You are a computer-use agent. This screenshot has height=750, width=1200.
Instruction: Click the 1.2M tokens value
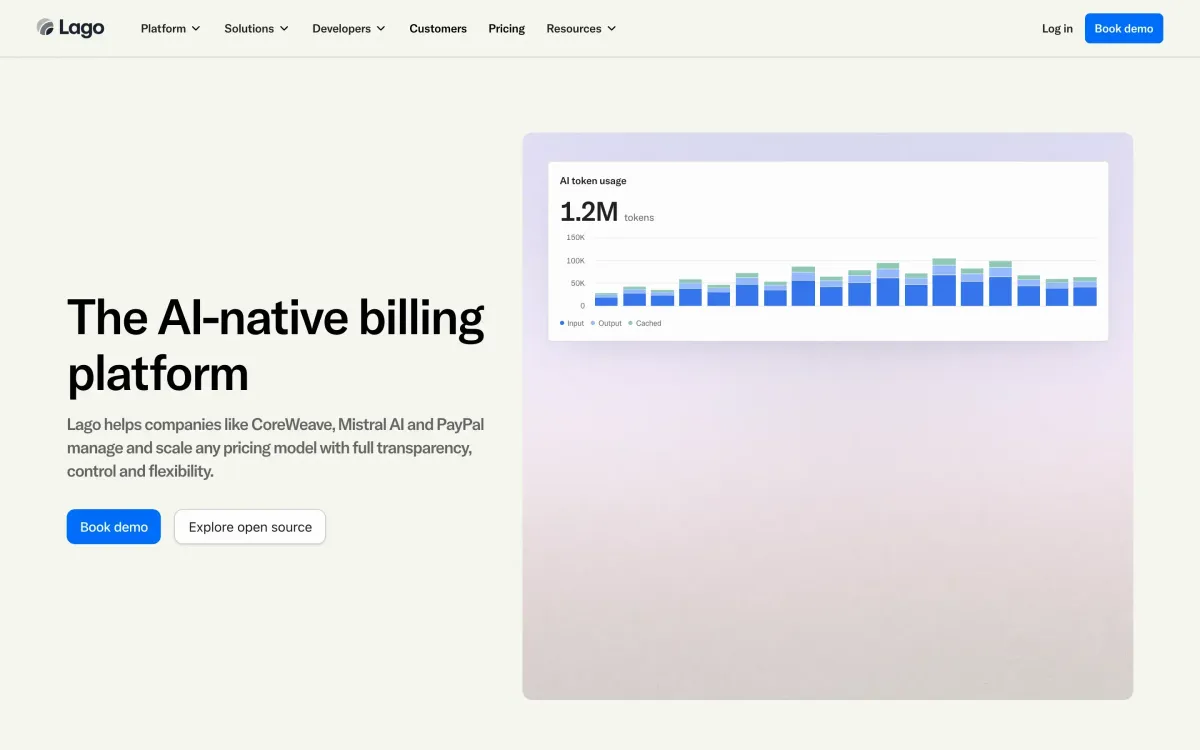607,212
